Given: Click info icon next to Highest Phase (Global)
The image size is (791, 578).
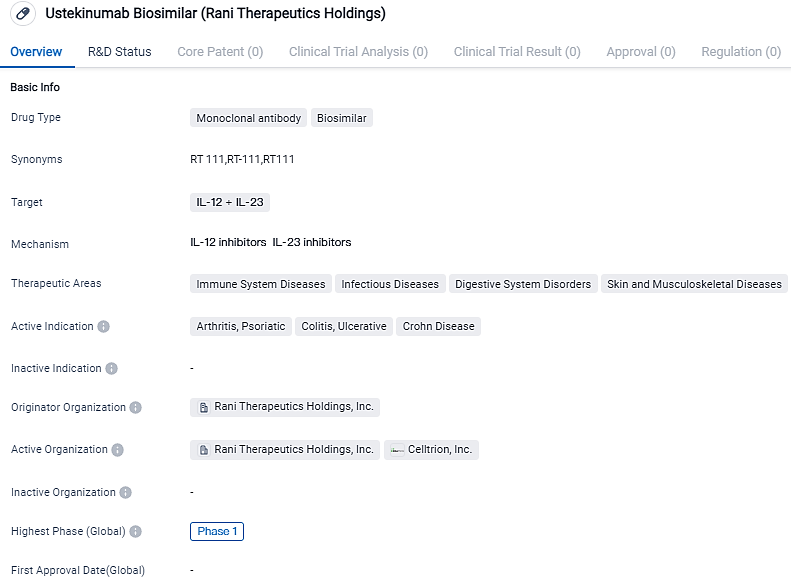Looking at the screenshot, I should tap(136, 532).
